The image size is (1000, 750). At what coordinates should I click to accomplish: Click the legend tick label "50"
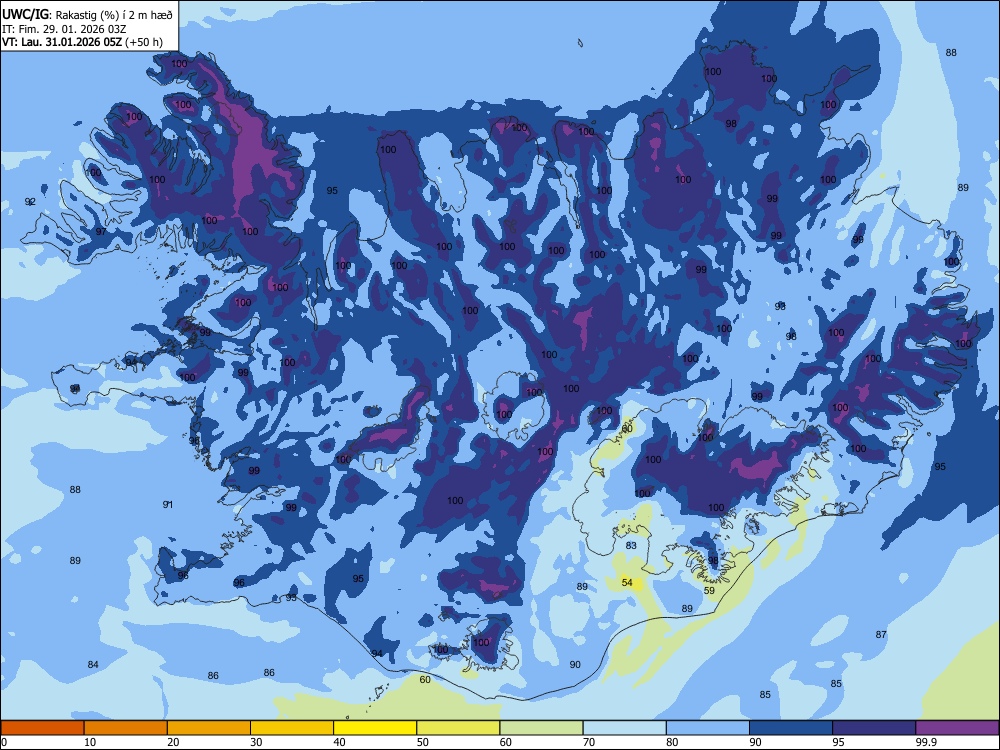[423, 742]
